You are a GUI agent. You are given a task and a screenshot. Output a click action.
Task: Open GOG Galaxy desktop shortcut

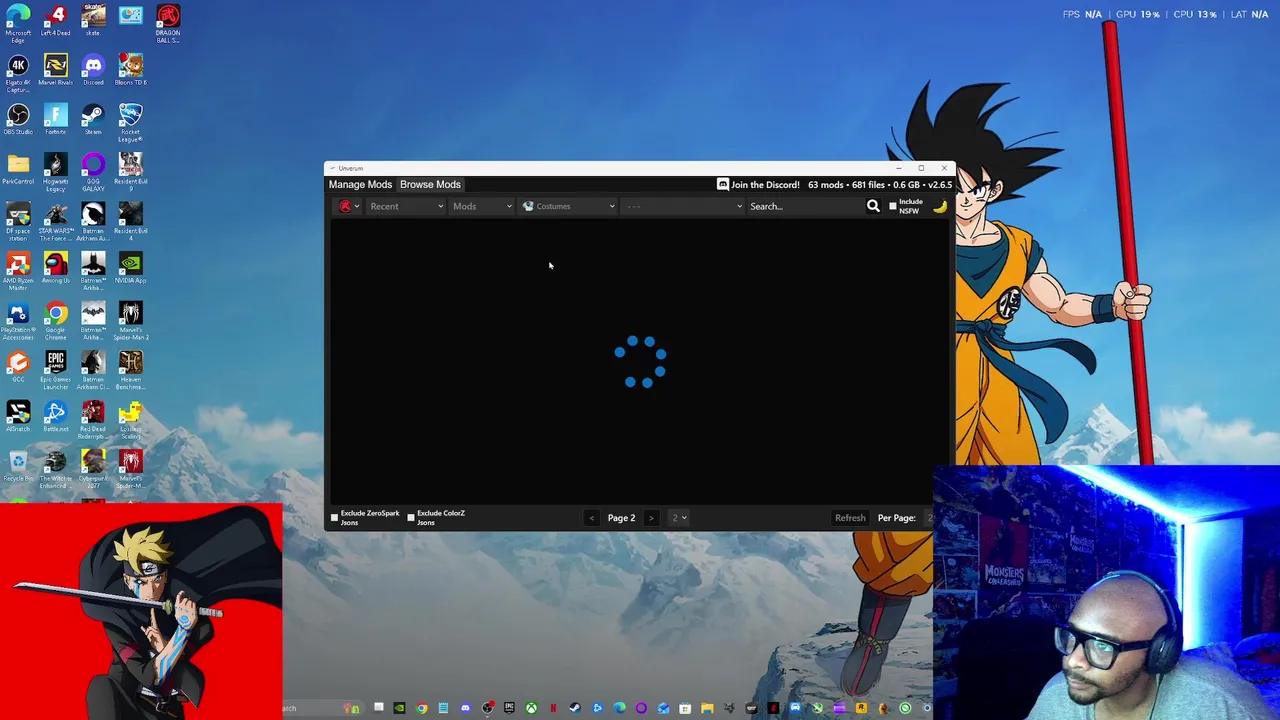93,173
